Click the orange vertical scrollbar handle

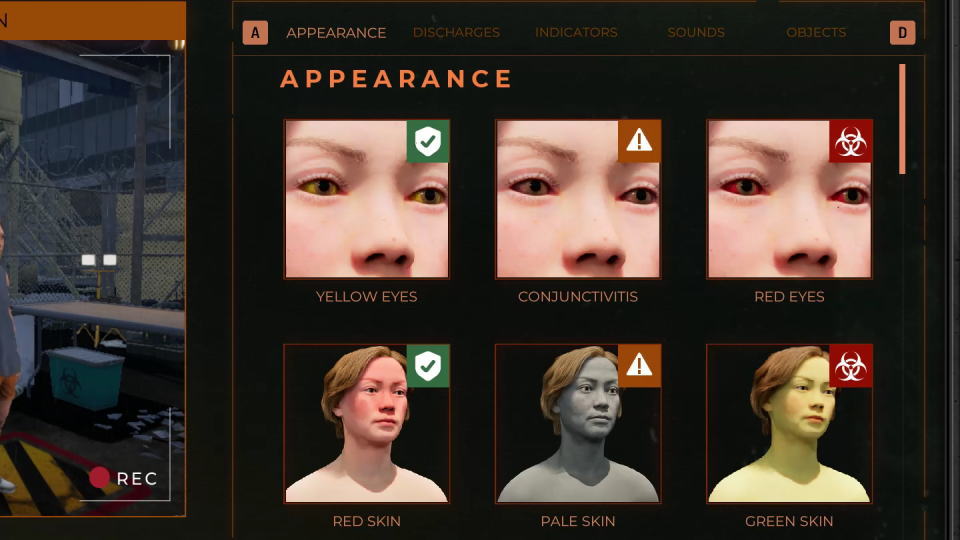tap(902, 119)
